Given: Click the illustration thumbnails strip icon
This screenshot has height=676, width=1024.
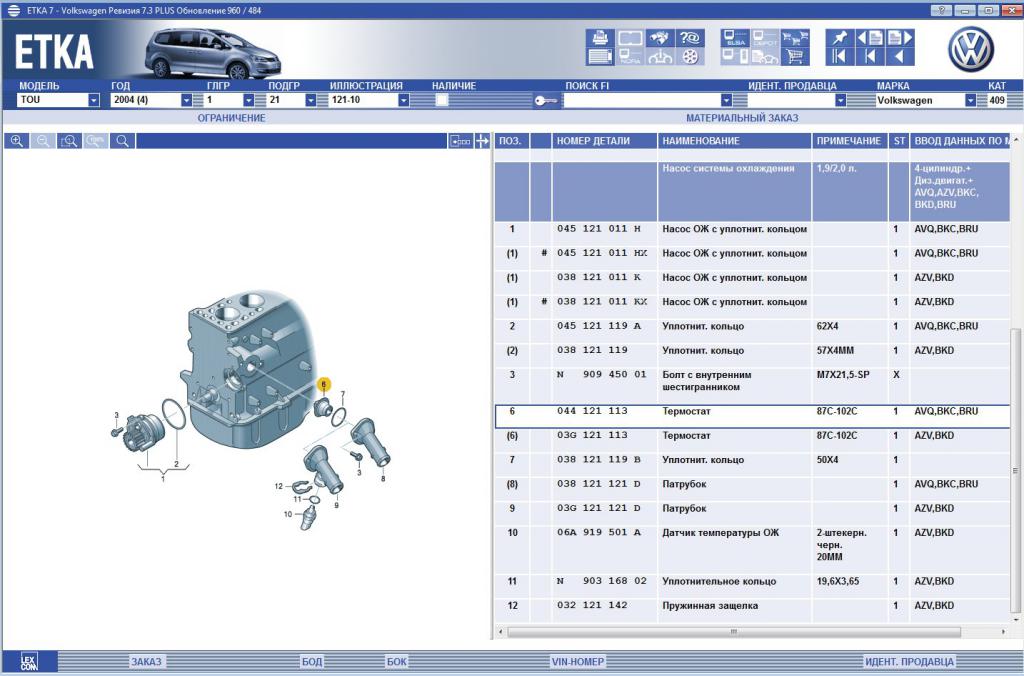Looking at the screenshot, I should tap(460, 141).
